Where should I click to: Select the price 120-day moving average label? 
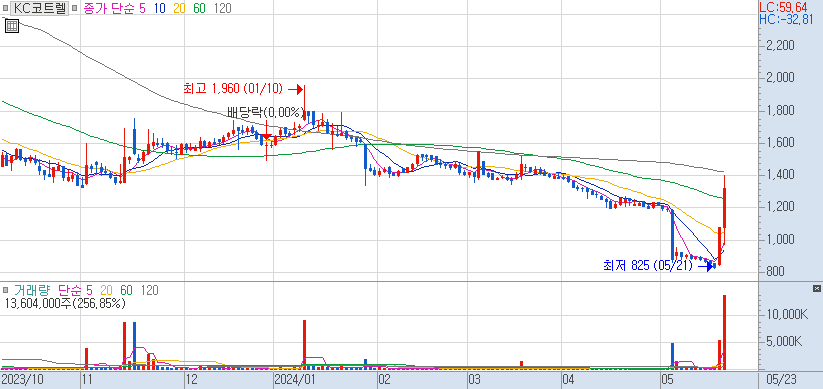(223, 8)
